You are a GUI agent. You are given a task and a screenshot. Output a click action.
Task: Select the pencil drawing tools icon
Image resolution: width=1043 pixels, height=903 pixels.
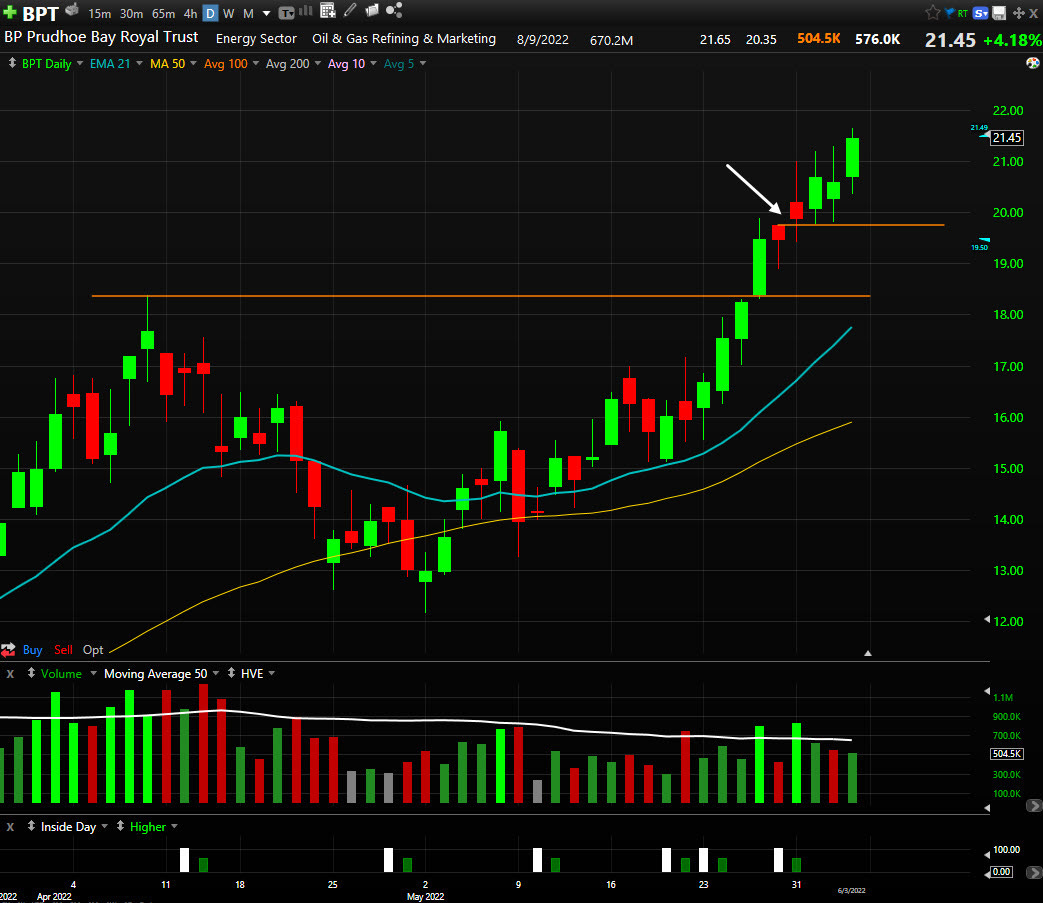(x=350, y=10)
